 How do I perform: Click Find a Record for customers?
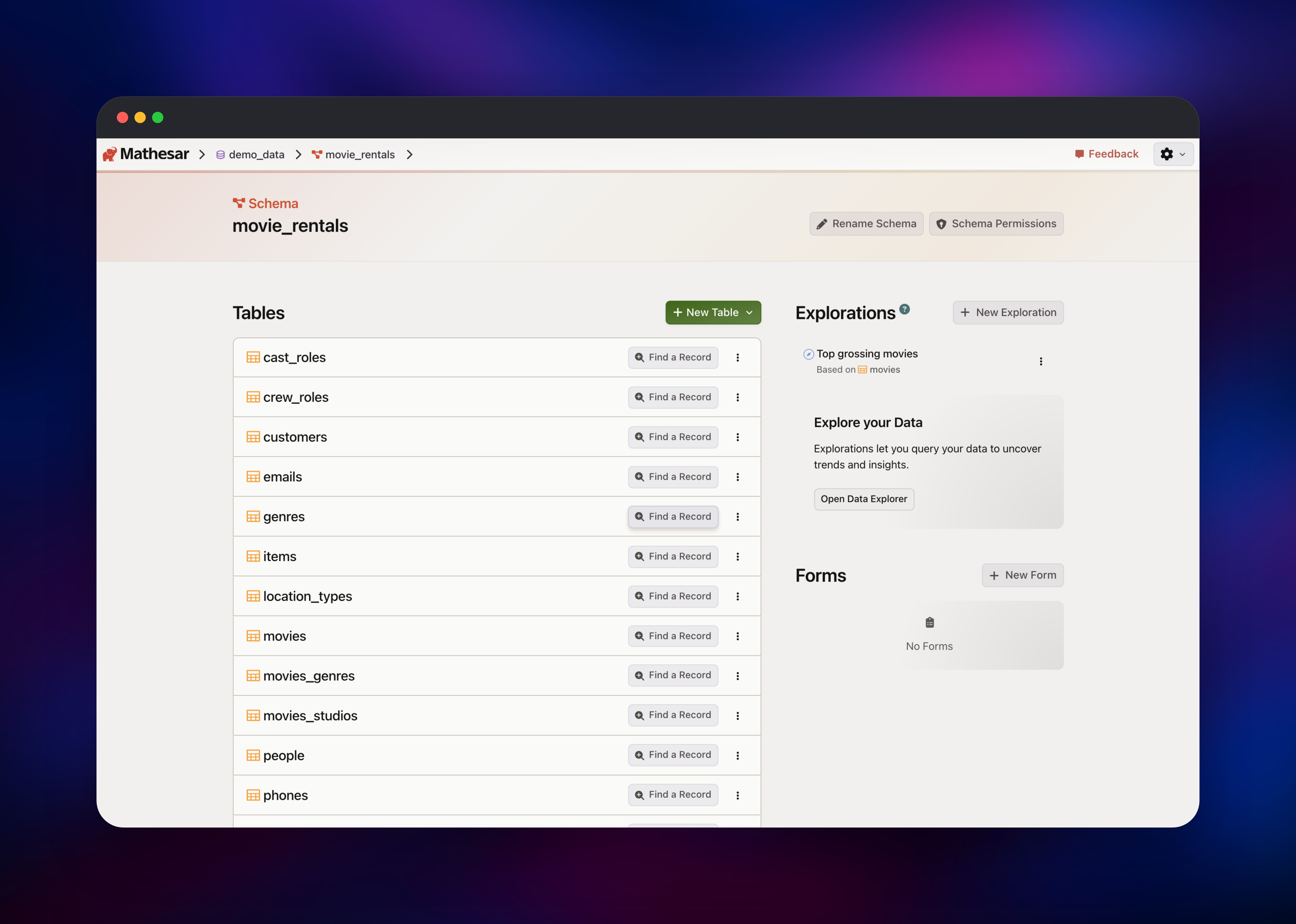673,437
